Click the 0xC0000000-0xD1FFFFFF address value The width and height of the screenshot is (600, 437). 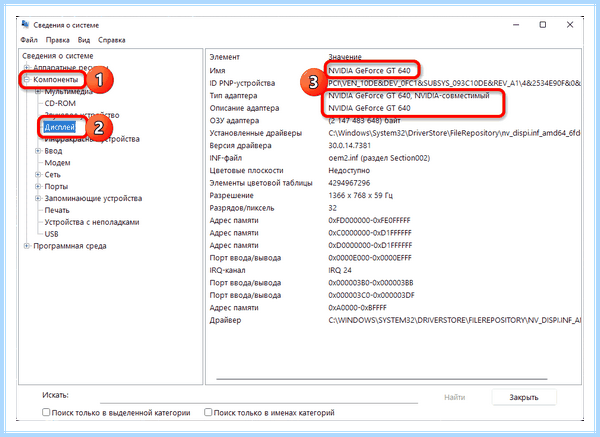click(370, 233)
